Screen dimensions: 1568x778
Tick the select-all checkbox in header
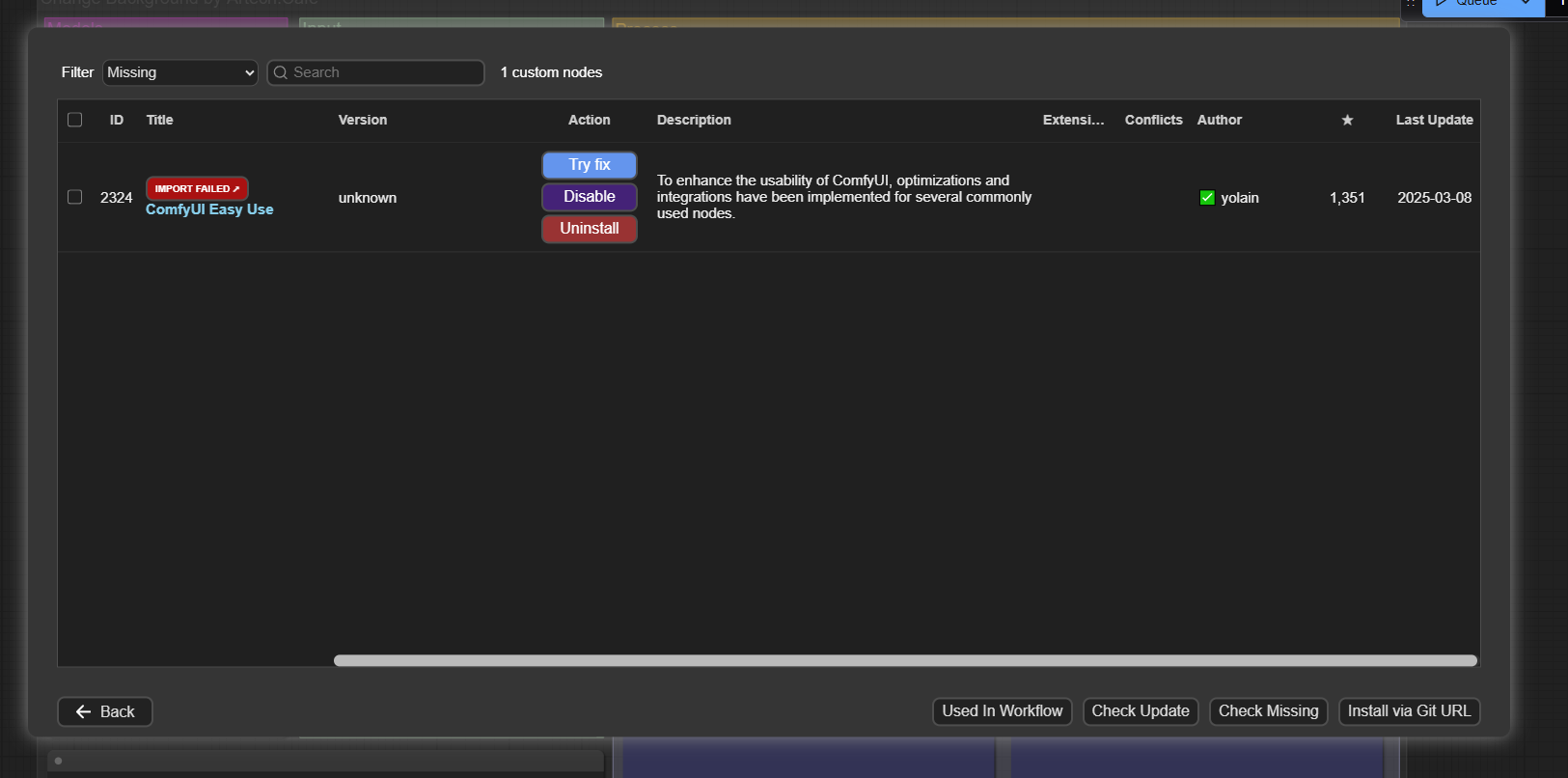[x=75, y=120]
